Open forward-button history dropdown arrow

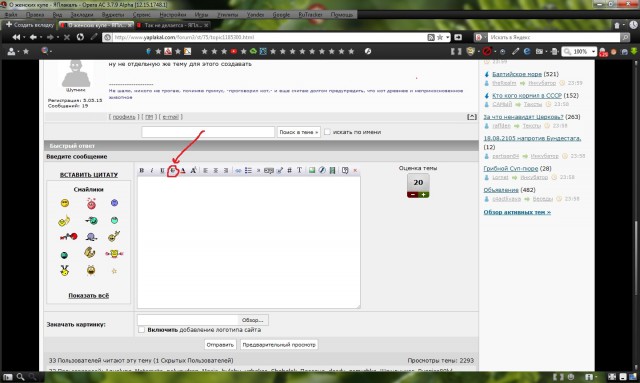click(58, 37)
